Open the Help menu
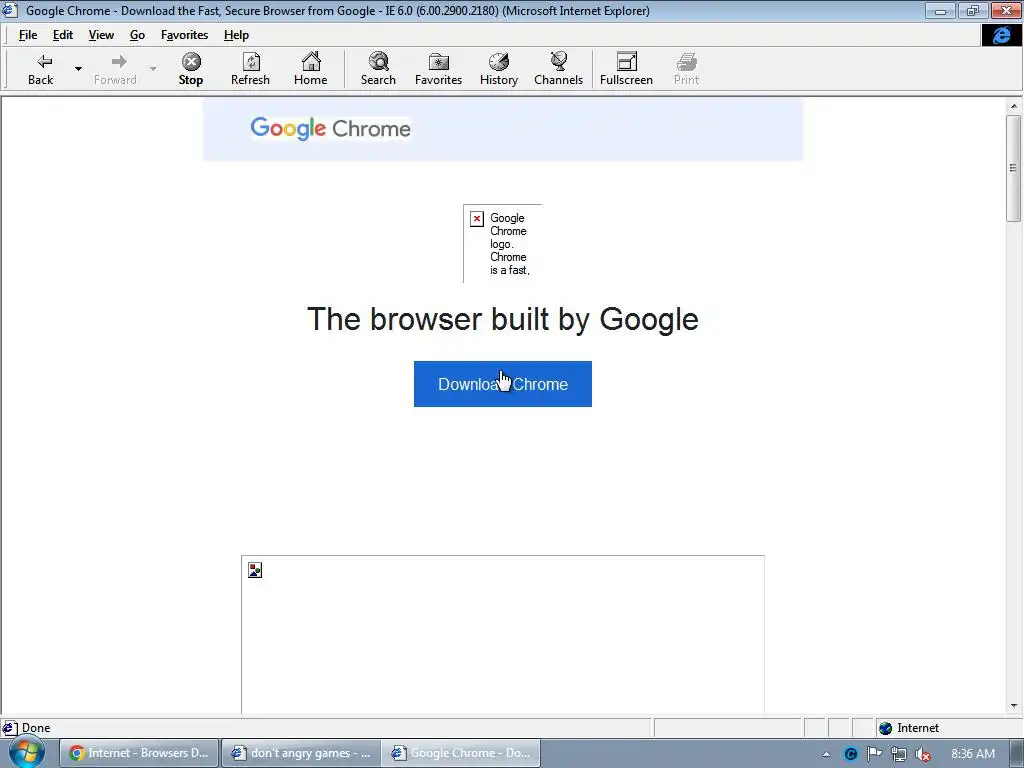The image size is (1024, 768). point(236,35)
